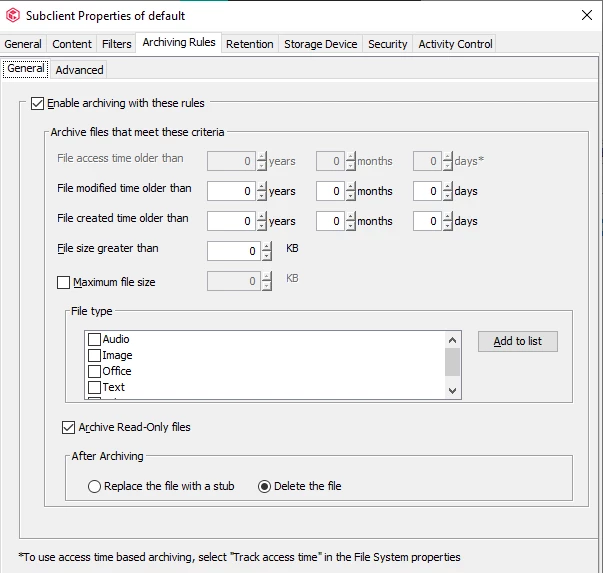Click the Add to list button
This screenshot has height=573, width=603.
click(517, 341)
